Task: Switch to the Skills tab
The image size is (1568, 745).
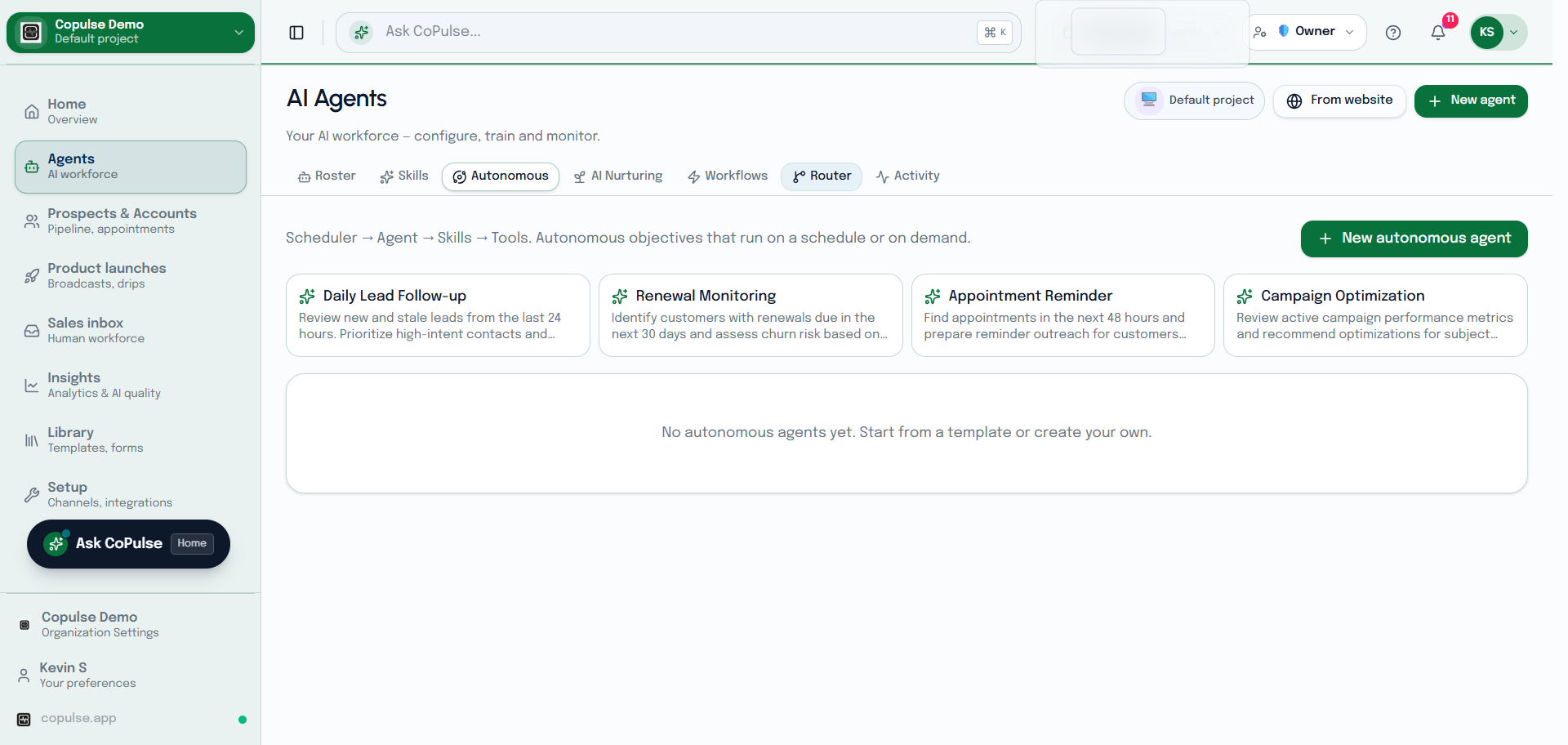Action: (x=404, y=176)
